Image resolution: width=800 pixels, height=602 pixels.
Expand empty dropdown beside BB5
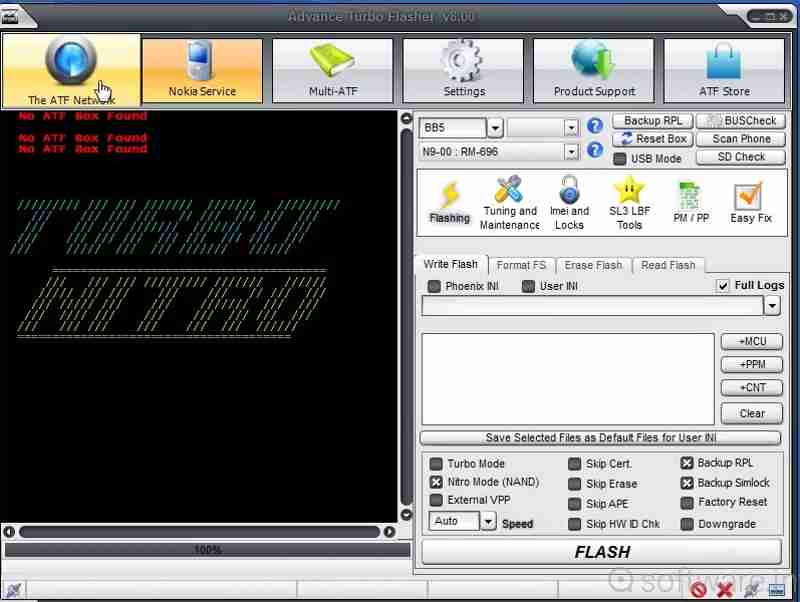(x=571, y=128)
